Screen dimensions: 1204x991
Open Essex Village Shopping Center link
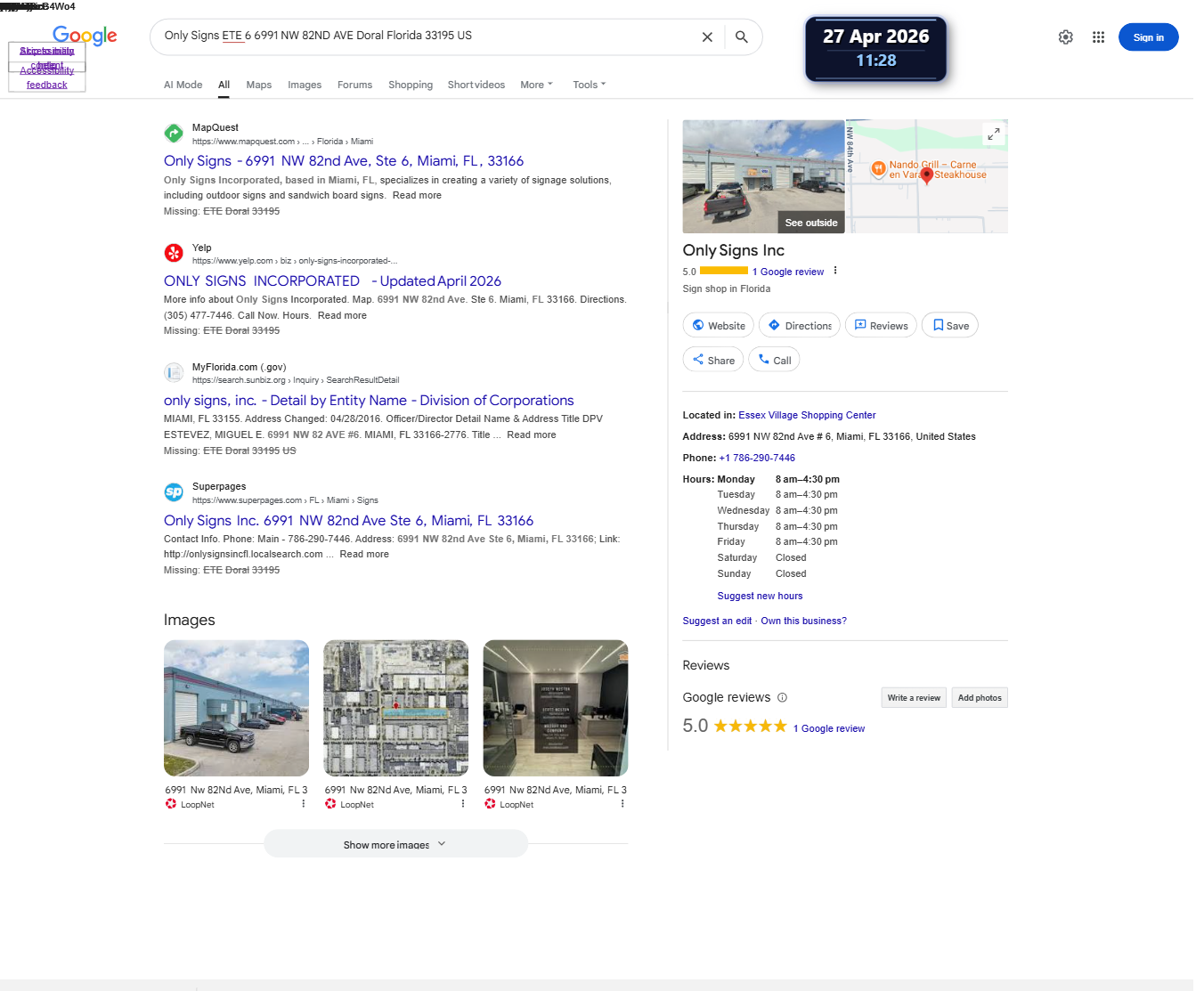(x=807, y=415)
